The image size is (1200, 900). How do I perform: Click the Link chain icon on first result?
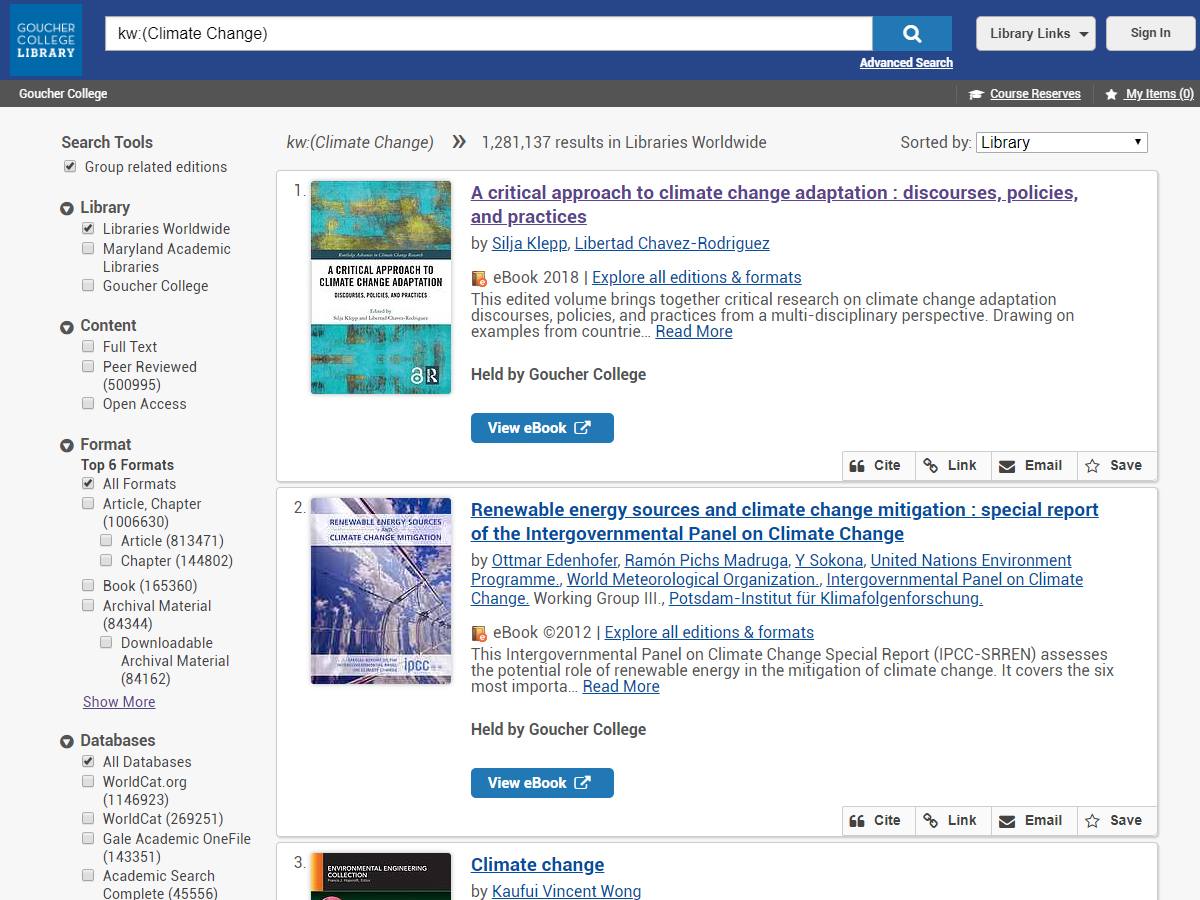coord(931,466)
